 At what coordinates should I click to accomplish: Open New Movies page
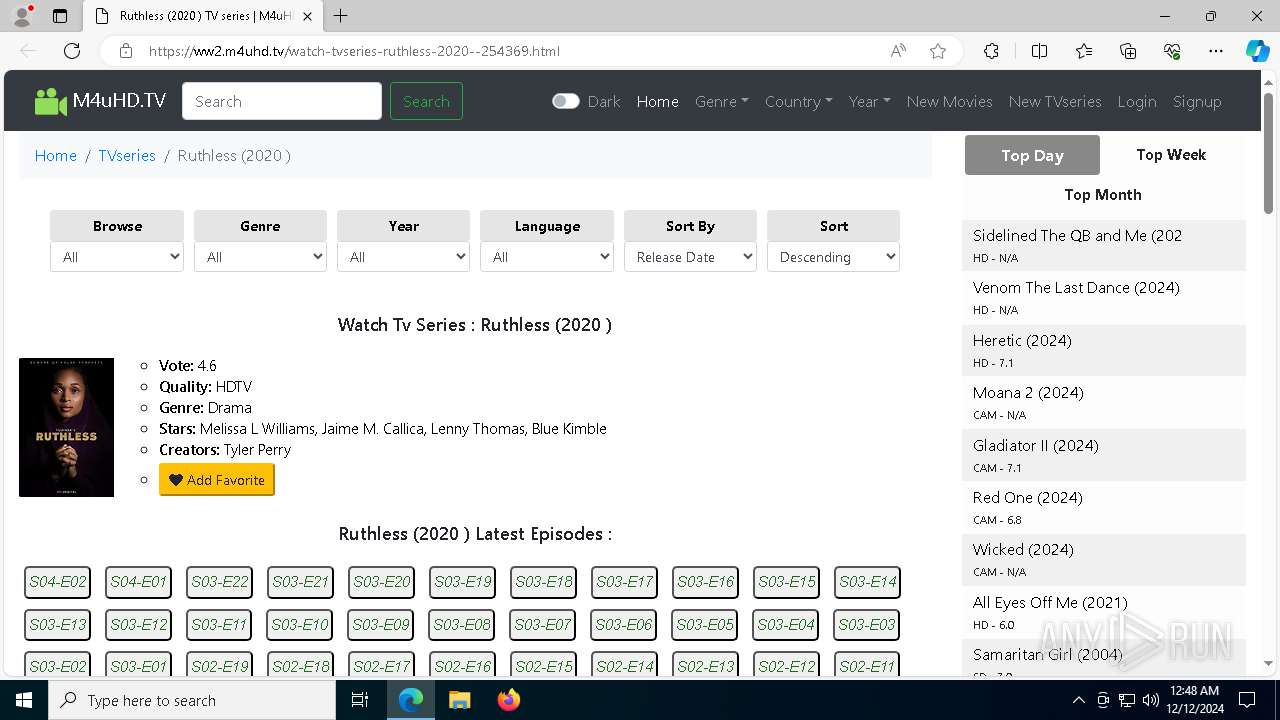click(950, 101)
